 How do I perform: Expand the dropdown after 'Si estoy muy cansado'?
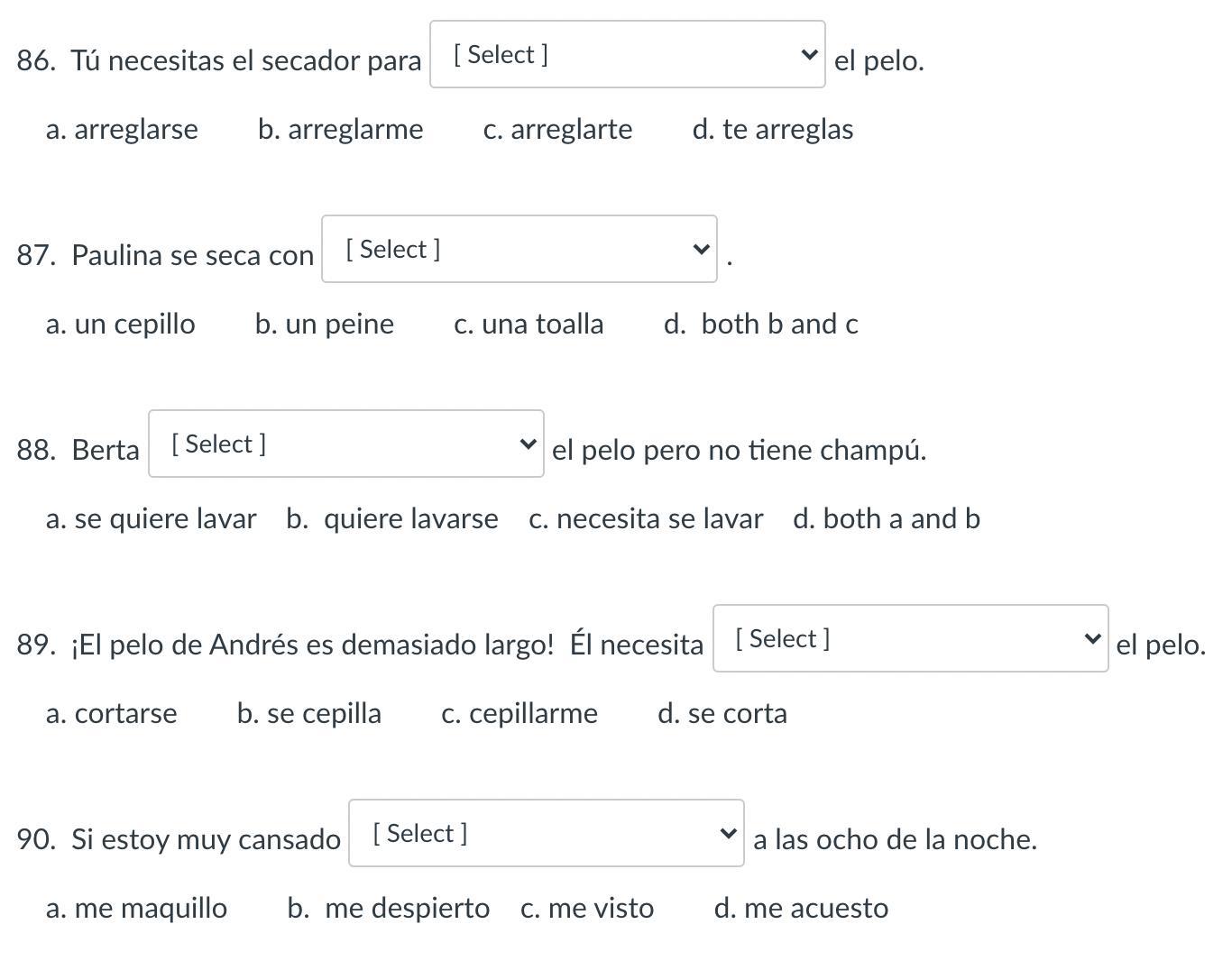[x=546, y=834]
